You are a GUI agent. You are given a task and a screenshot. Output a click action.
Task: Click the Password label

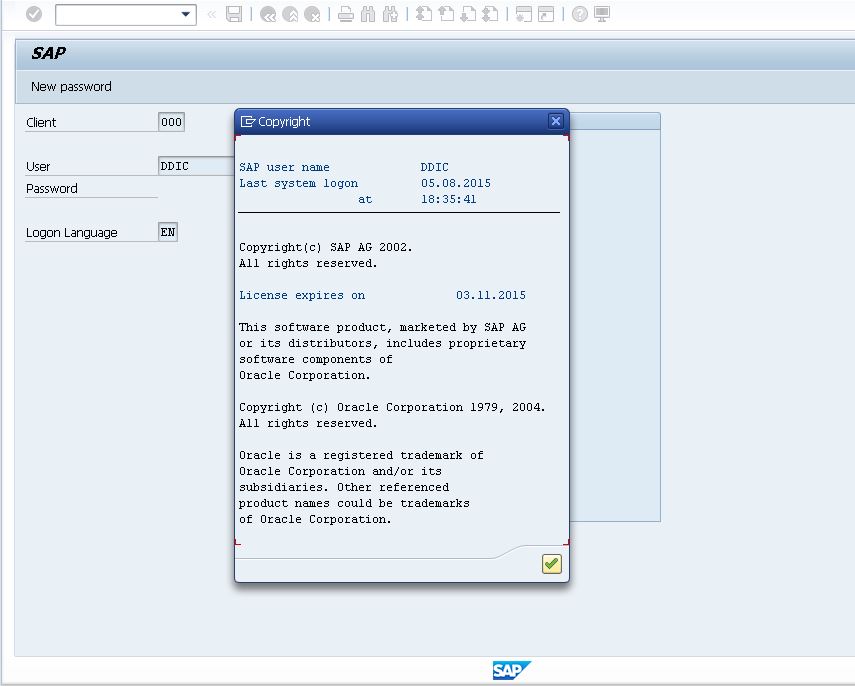[52, 189]
